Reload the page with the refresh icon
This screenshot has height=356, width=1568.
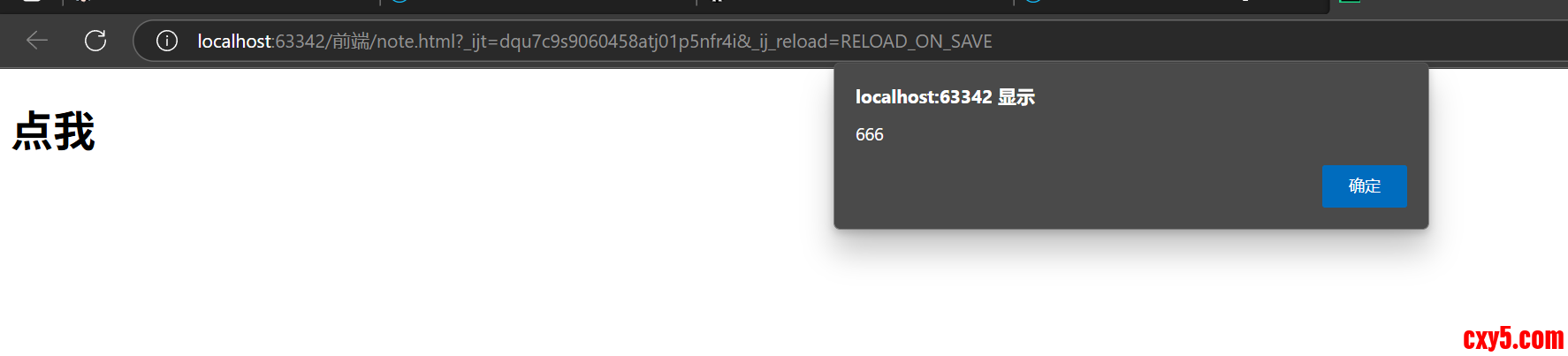[x=95, y=41]
